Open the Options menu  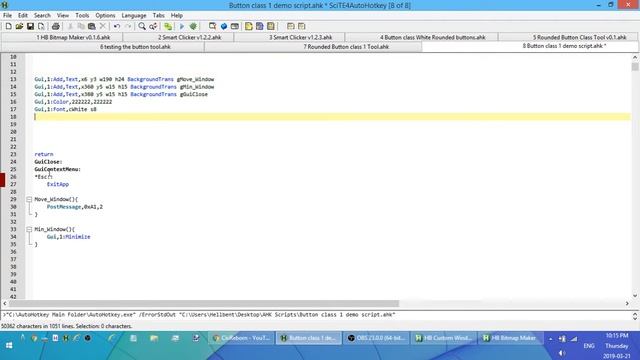click(105, 16)
